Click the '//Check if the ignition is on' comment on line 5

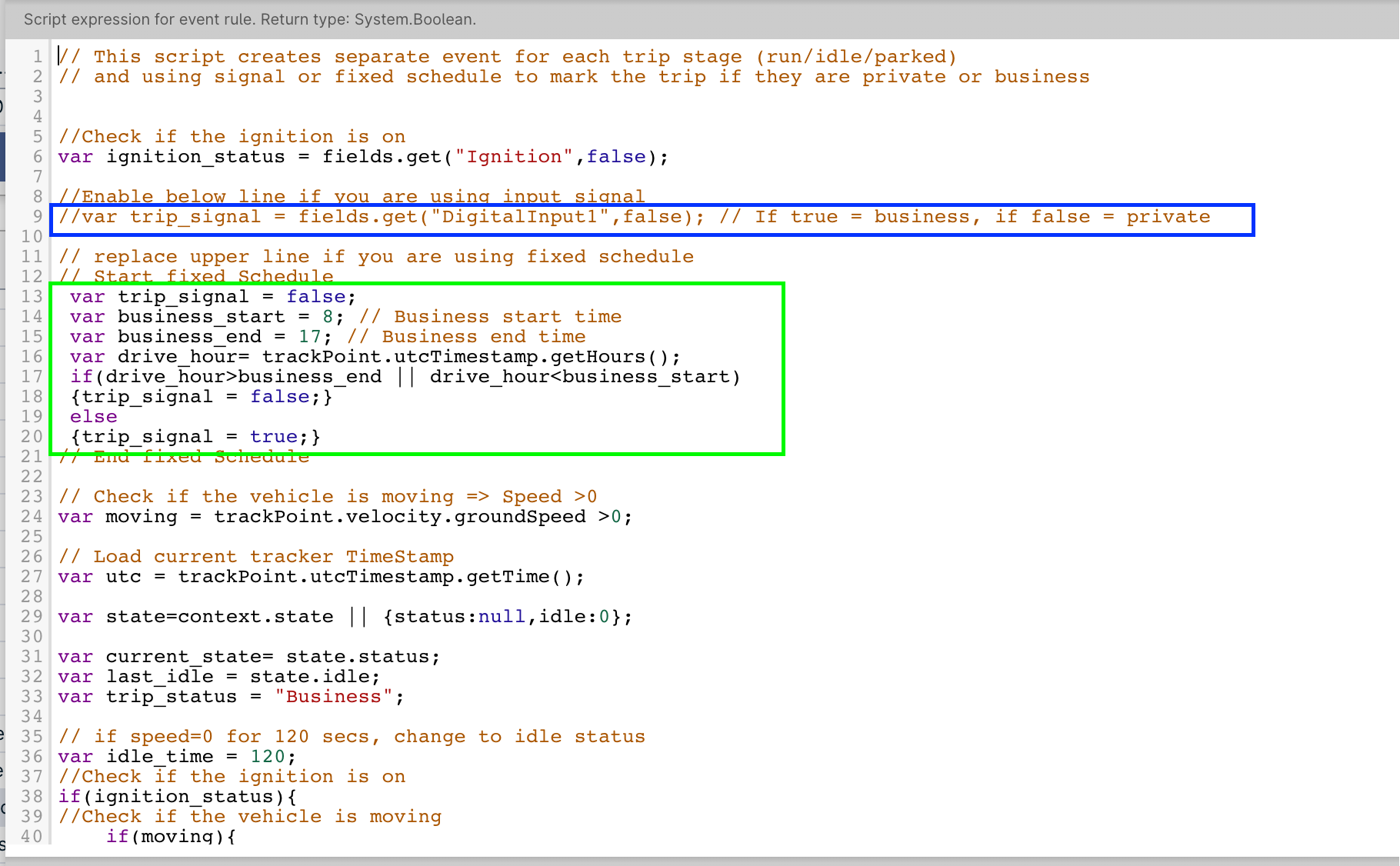(232, 137)
